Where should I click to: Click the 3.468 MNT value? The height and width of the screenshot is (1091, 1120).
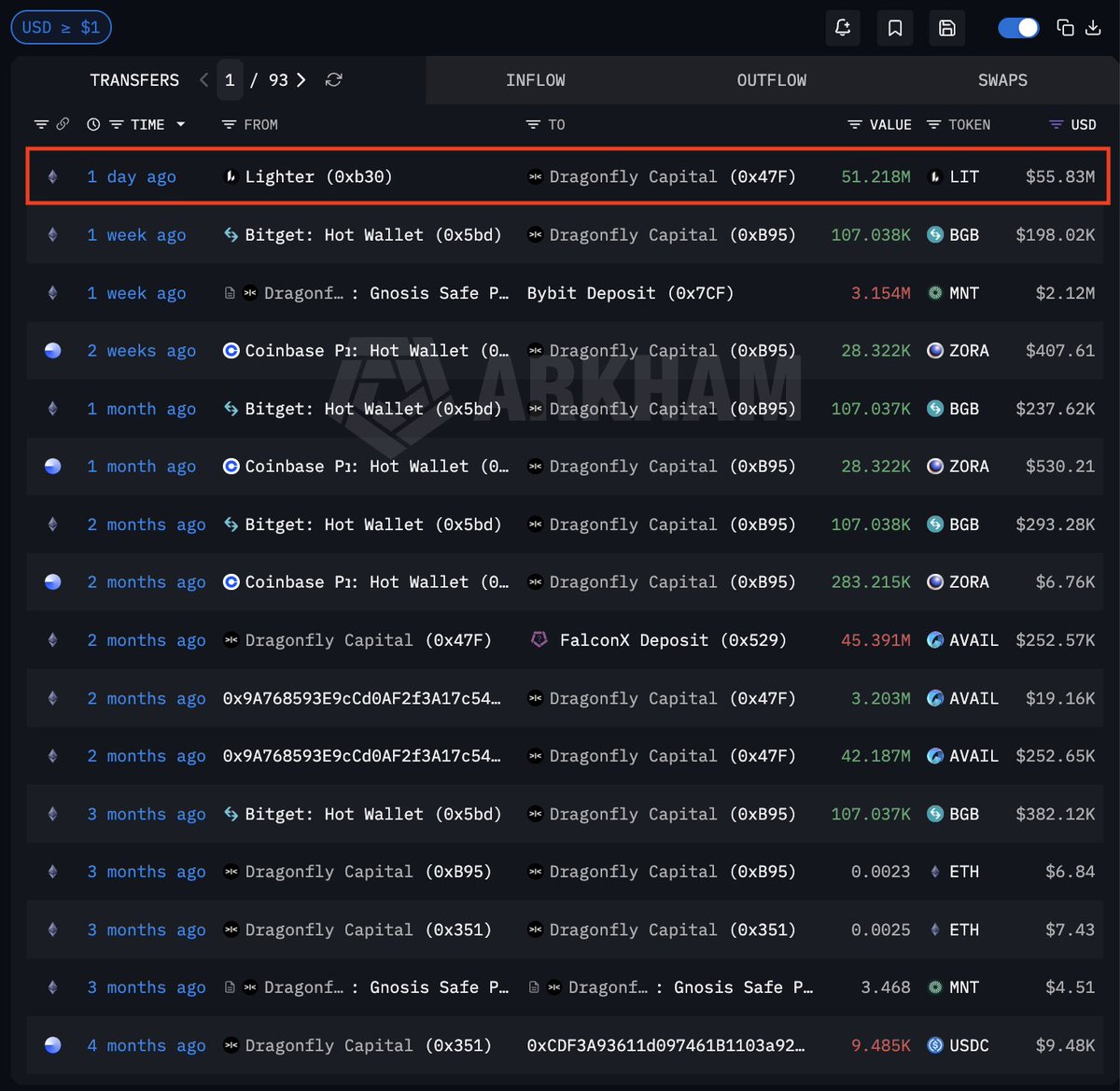(x=886, y=987)
